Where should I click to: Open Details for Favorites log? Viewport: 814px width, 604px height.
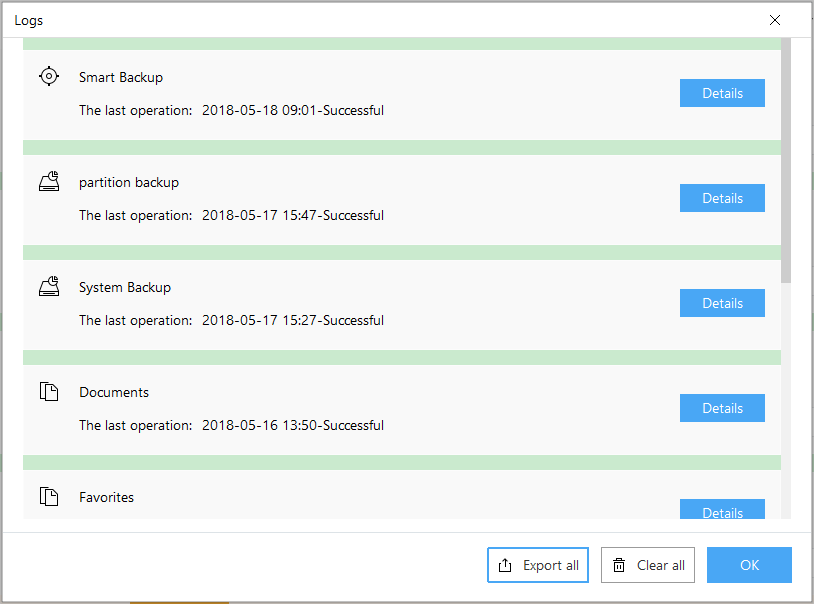(722, 509)
